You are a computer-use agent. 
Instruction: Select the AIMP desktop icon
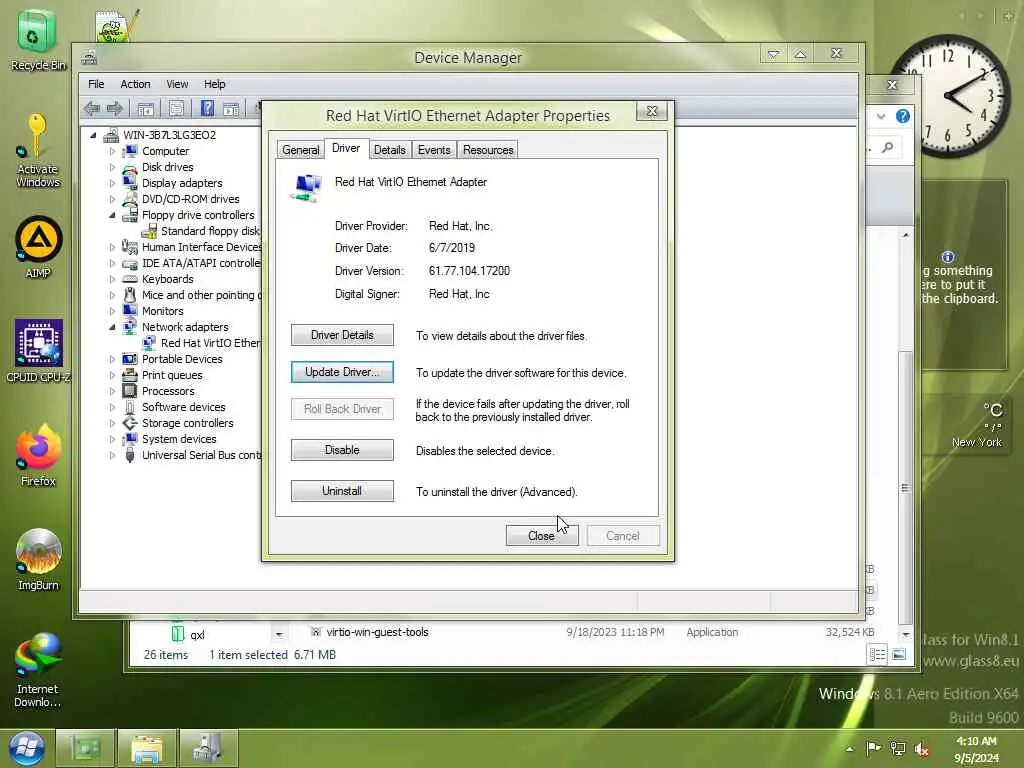pyautogui.click(x=38, y=247)
